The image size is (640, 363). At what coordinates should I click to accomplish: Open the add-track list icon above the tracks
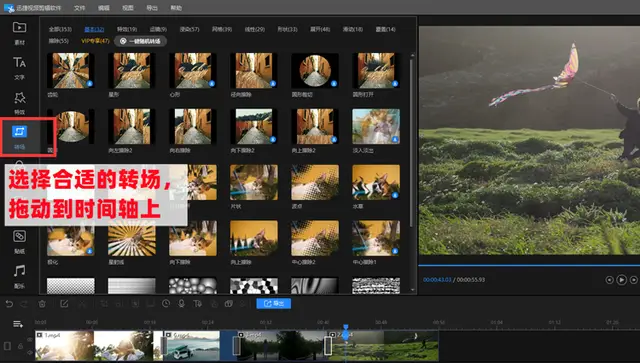[x=18, y=324]
